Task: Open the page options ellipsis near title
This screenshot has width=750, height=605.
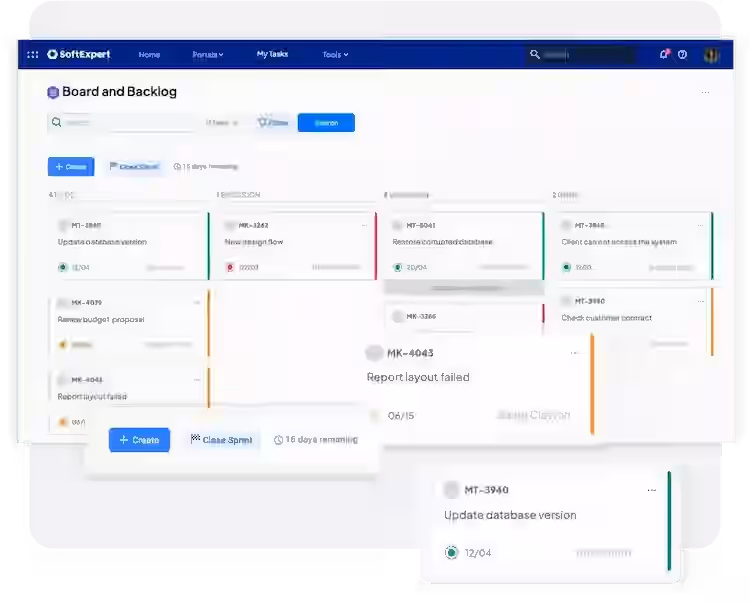Action: (705, 92)
